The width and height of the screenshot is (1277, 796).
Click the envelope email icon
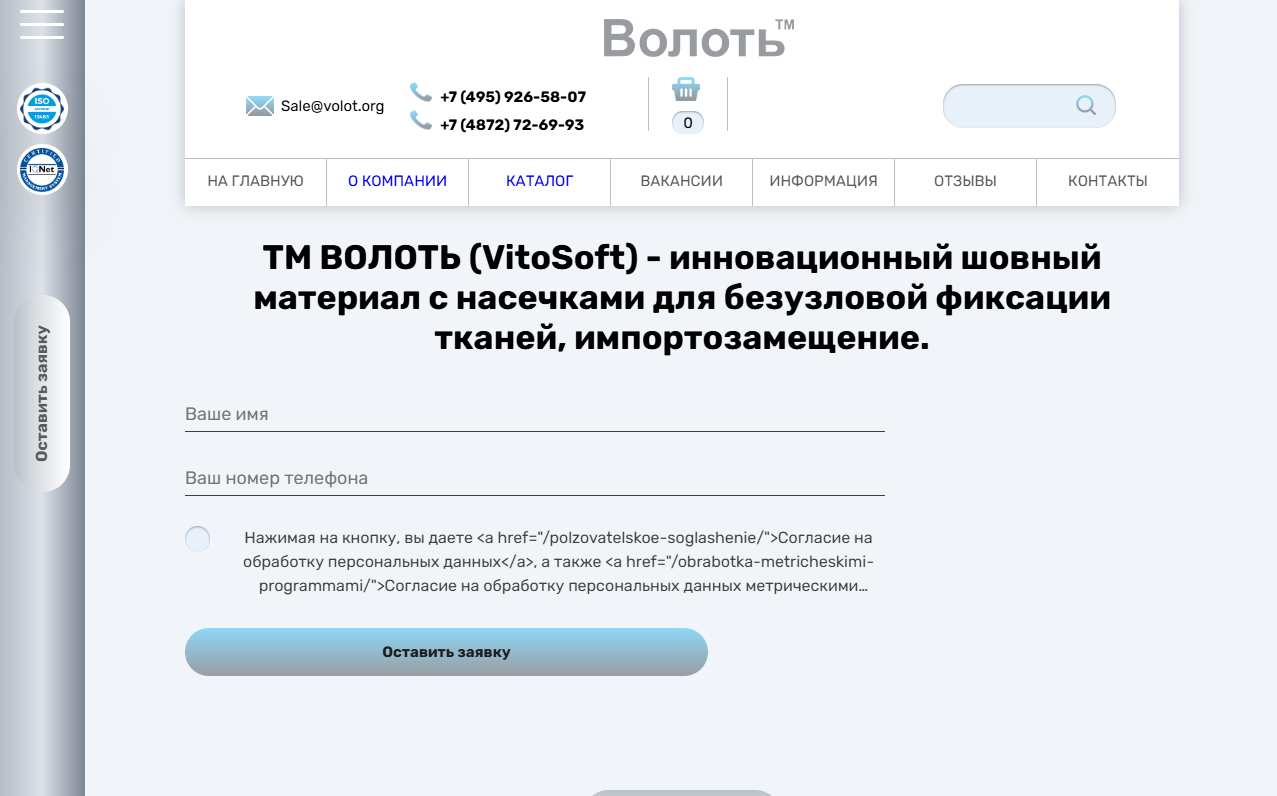(x=260, y=106)
